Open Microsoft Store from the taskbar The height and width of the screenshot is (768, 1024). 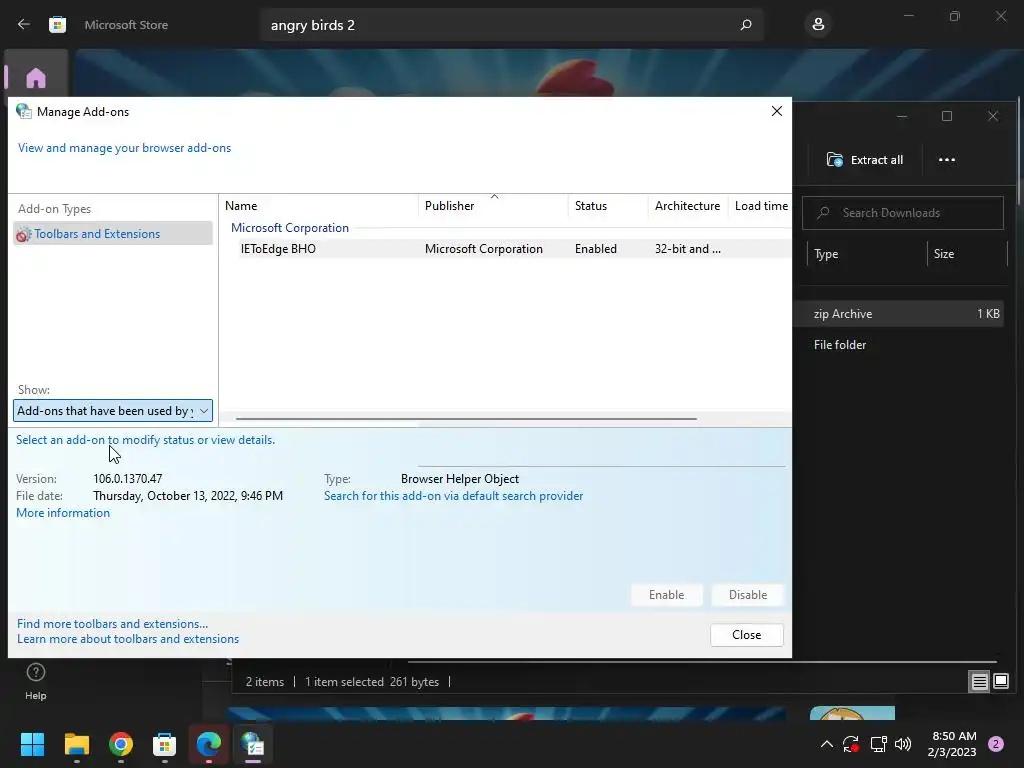(x=165, y=744)
